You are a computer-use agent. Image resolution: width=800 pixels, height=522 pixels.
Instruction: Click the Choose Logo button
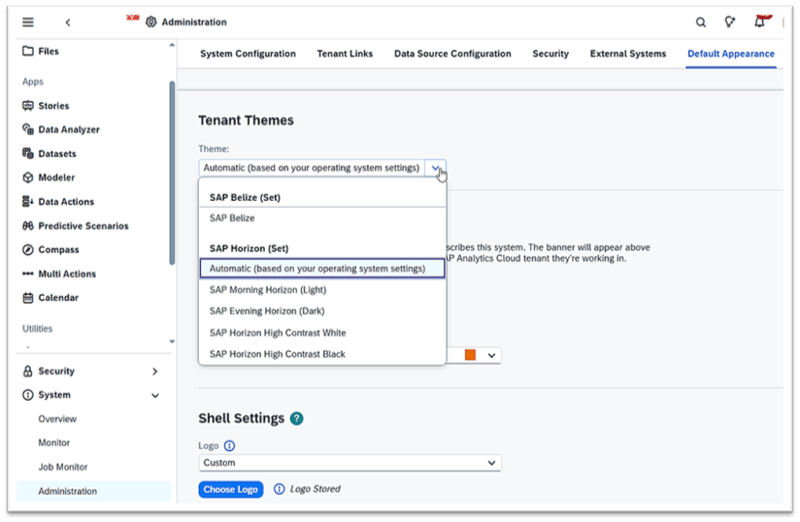231,489
